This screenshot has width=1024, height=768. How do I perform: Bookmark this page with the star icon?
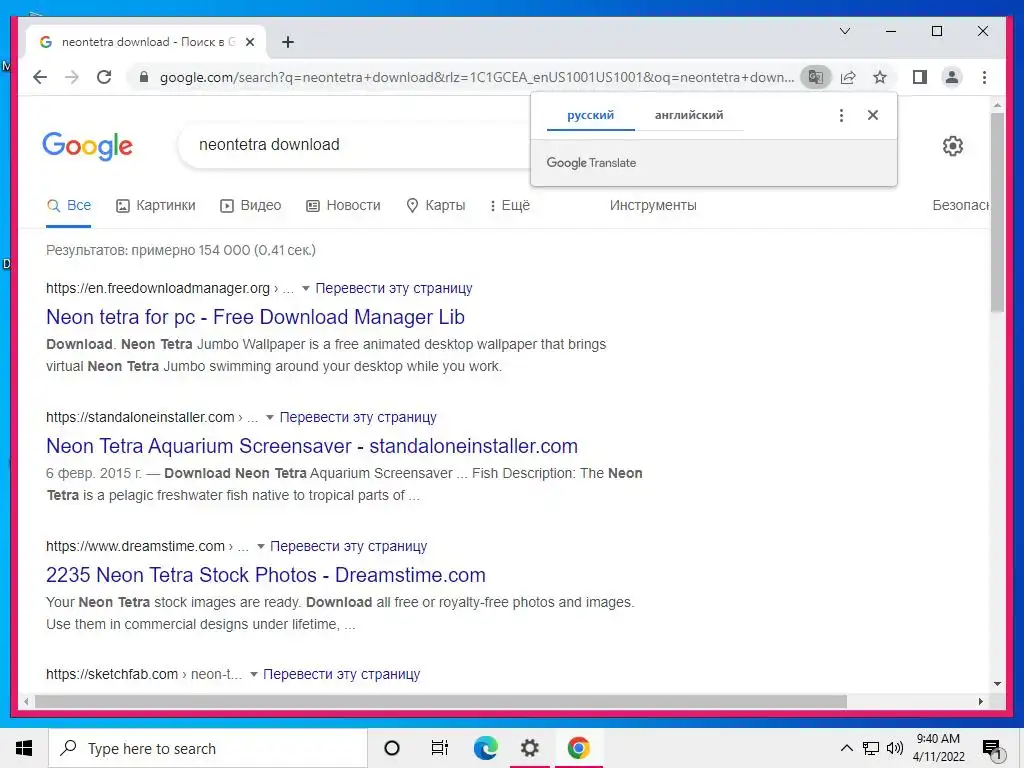(880, 77)
